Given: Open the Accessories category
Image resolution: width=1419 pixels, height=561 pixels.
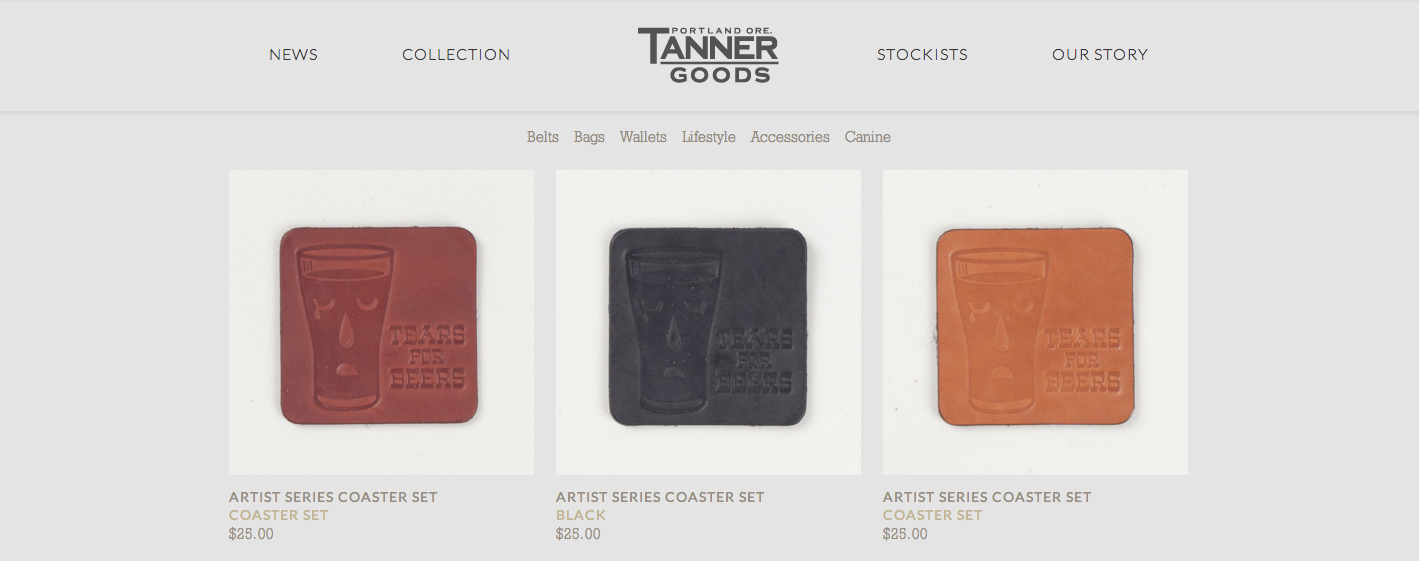Looking at the screenshot, I should (790, 137).
